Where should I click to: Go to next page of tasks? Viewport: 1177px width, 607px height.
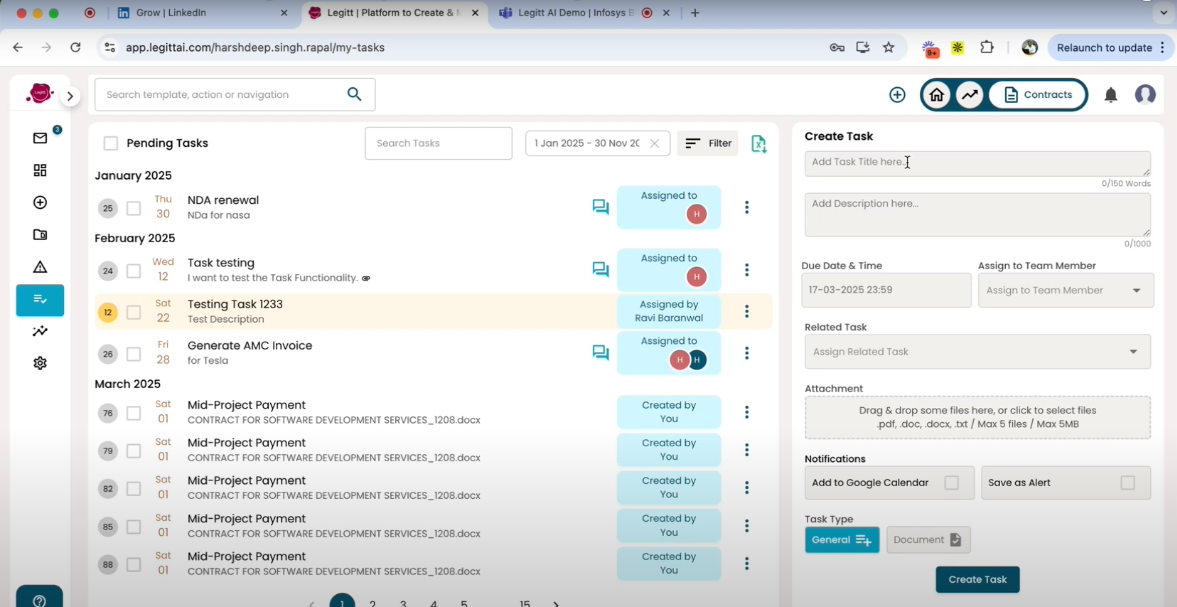pos(555,602)
